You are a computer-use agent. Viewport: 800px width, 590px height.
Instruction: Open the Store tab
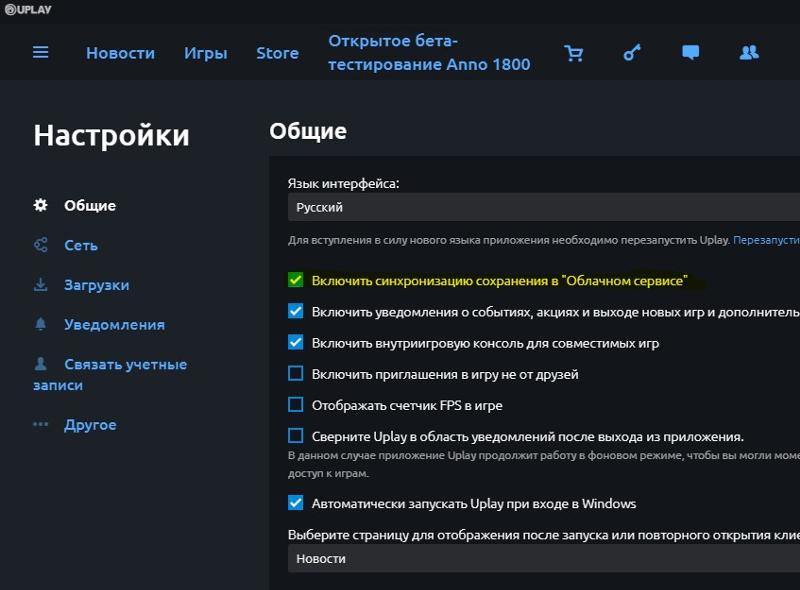[x=278, y=53]
